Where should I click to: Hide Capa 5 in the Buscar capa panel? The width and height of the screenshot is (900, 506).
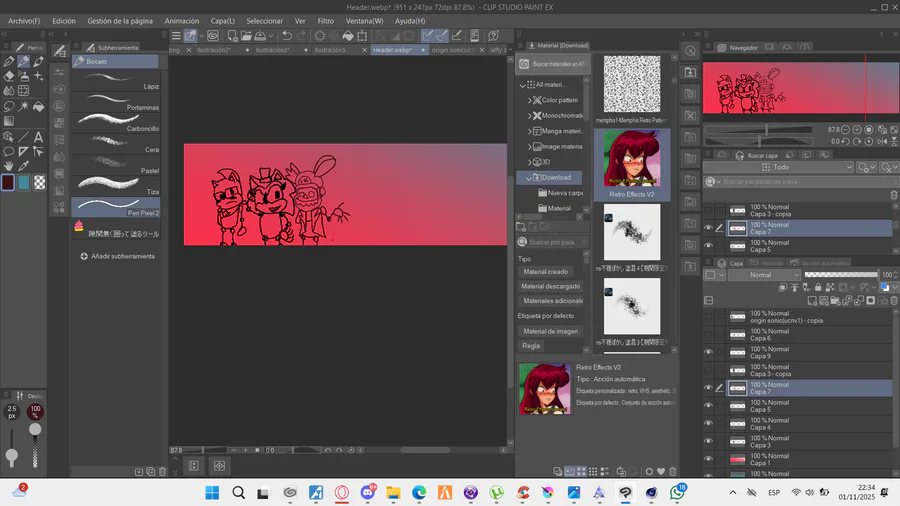coord(708,246)
